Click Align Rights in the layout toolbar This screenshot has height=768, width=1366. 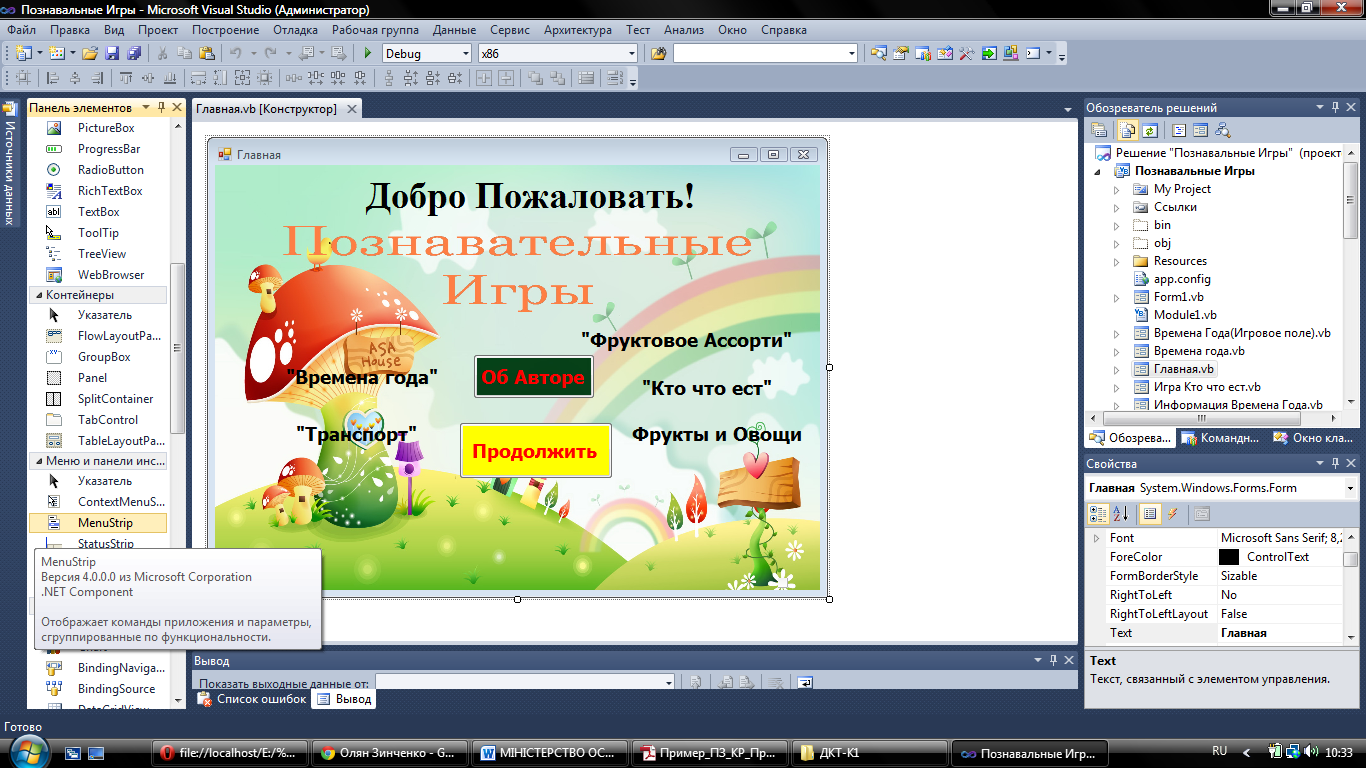pos(97,77)
